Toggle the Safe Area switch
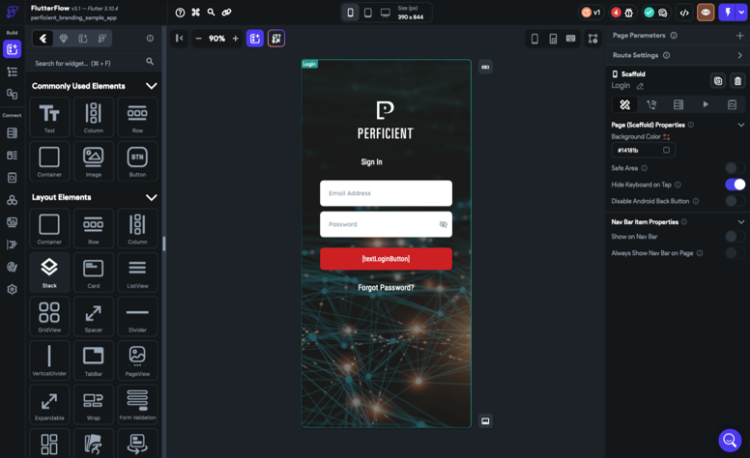 [x=735, y=168]
